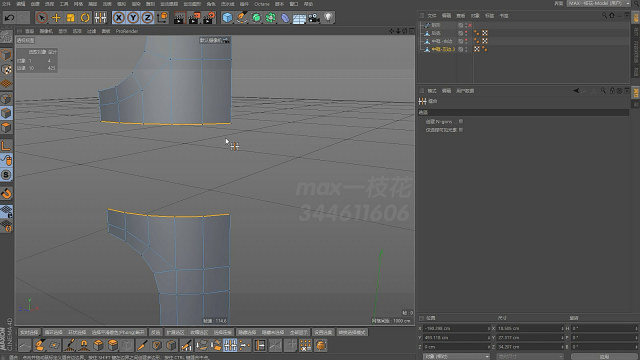Click the button containing Phong text
Image resolution: width=640 pixels, height=360 pixels.
pos(118,332)
